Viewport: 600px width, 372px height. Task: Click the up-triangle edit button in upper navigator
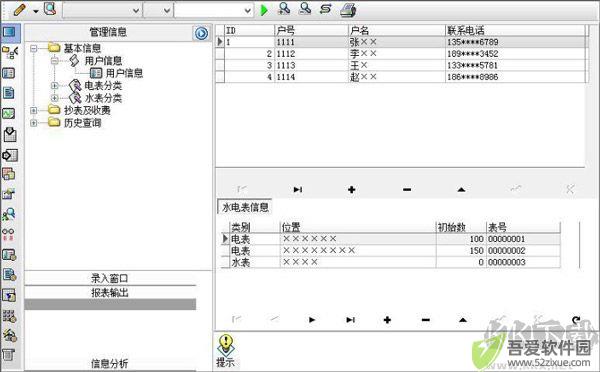pos(461,189)
